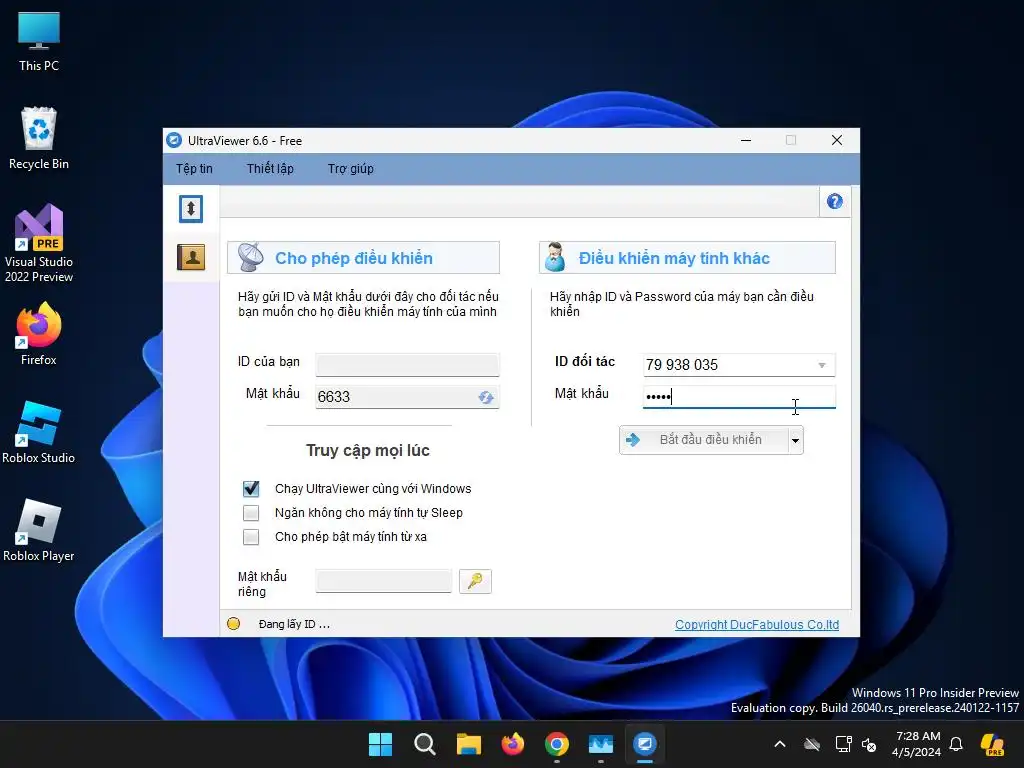Open the Windows Start button

click(380, 744)
